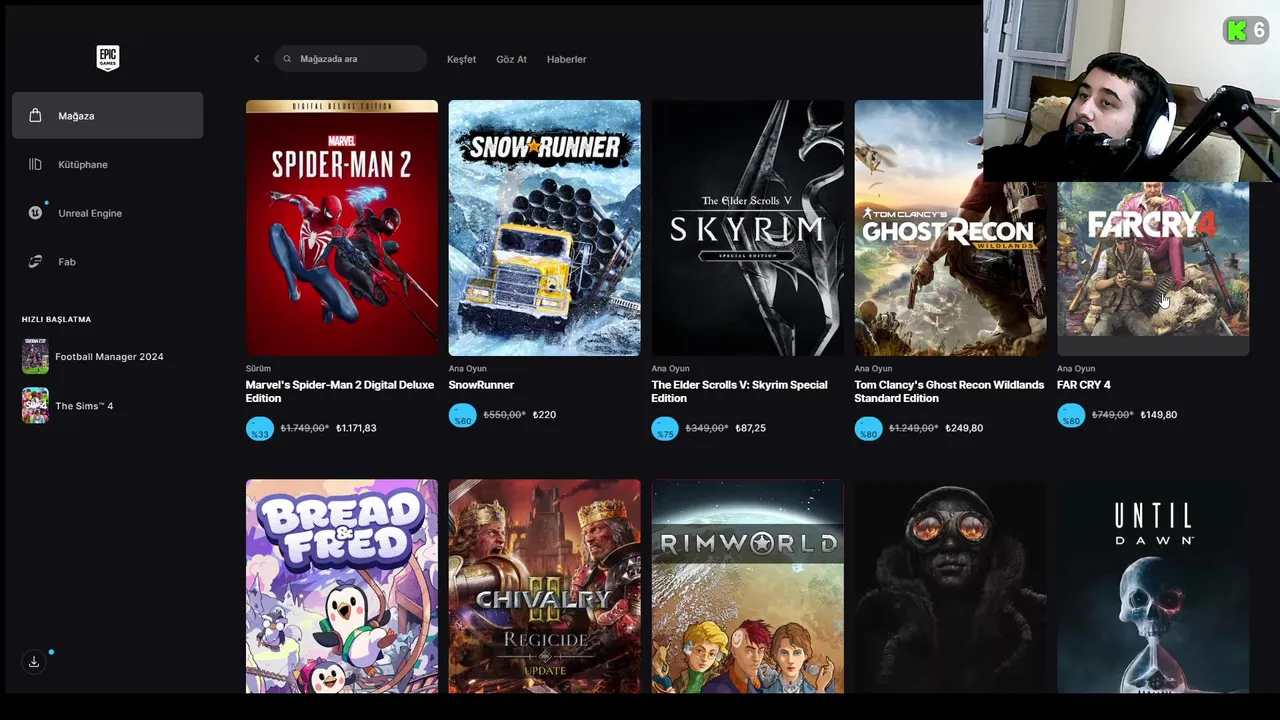Click the Mağaza shopping bag icon
Image resolution: width=1280 pixels, height=720 pixels.
pyautogui.click(x=35, y=115)
